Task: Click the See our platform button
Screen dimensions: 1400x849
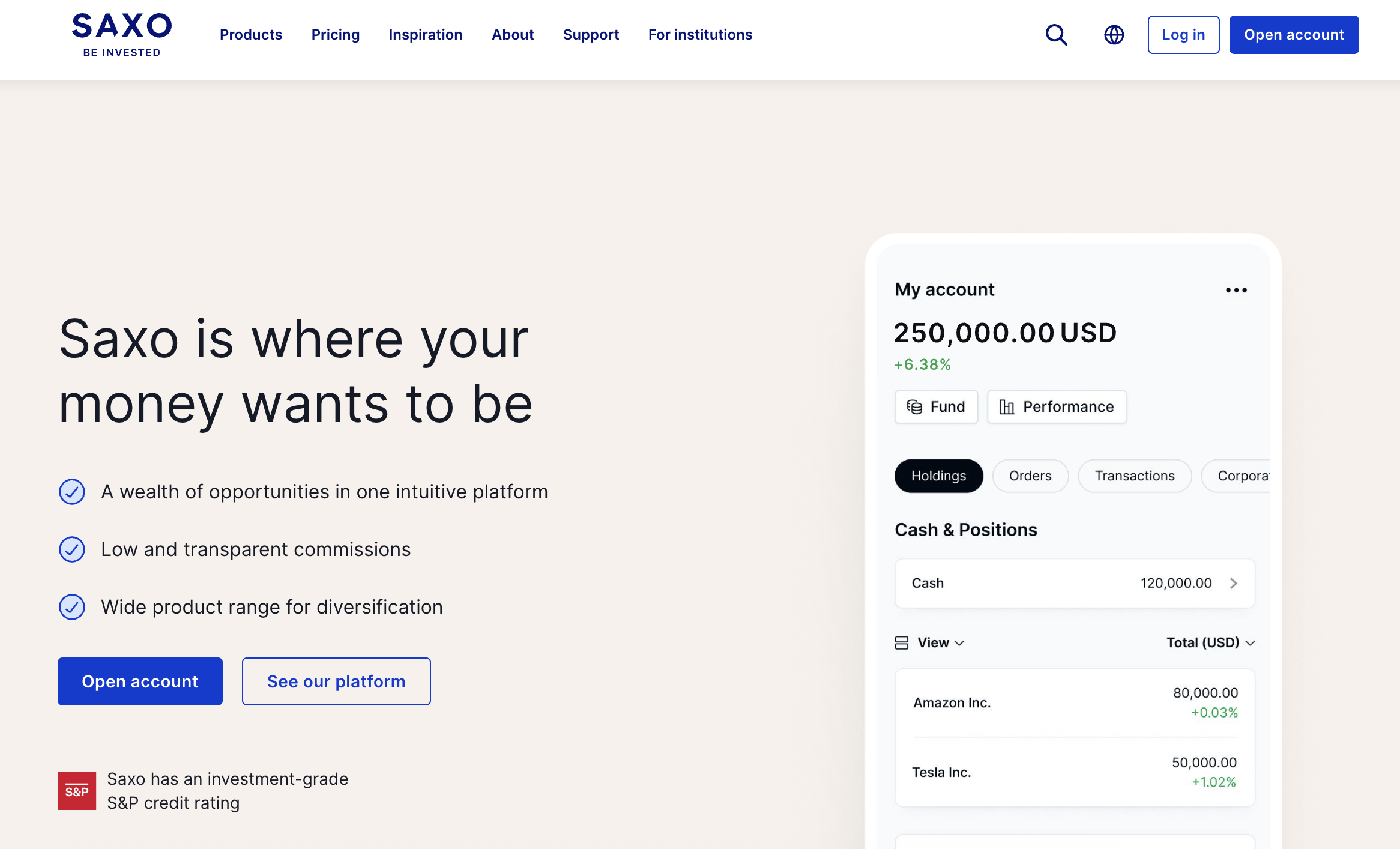Action: tap(336, 681)
